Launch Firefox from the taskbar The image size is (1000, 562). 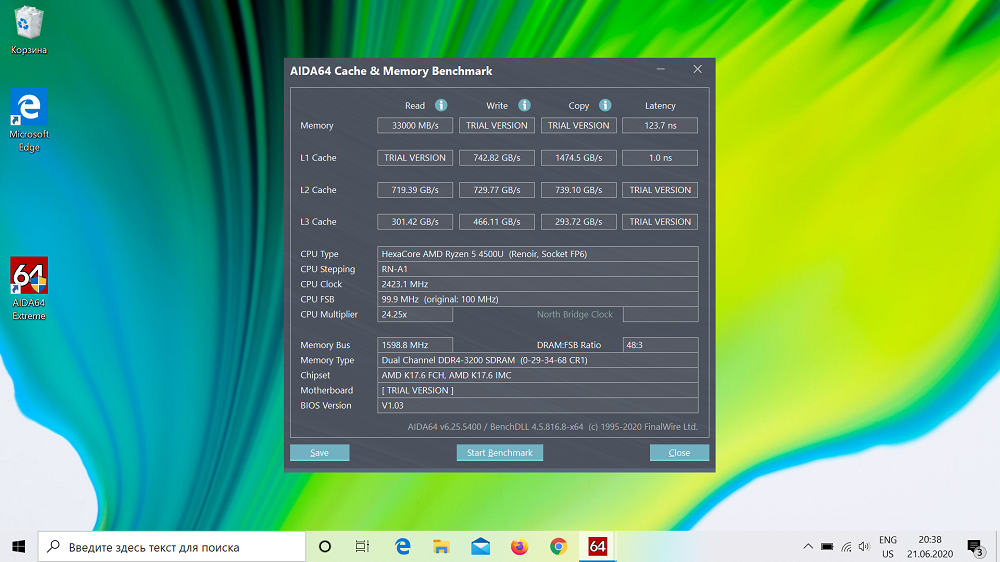click(x=519, y=547)
